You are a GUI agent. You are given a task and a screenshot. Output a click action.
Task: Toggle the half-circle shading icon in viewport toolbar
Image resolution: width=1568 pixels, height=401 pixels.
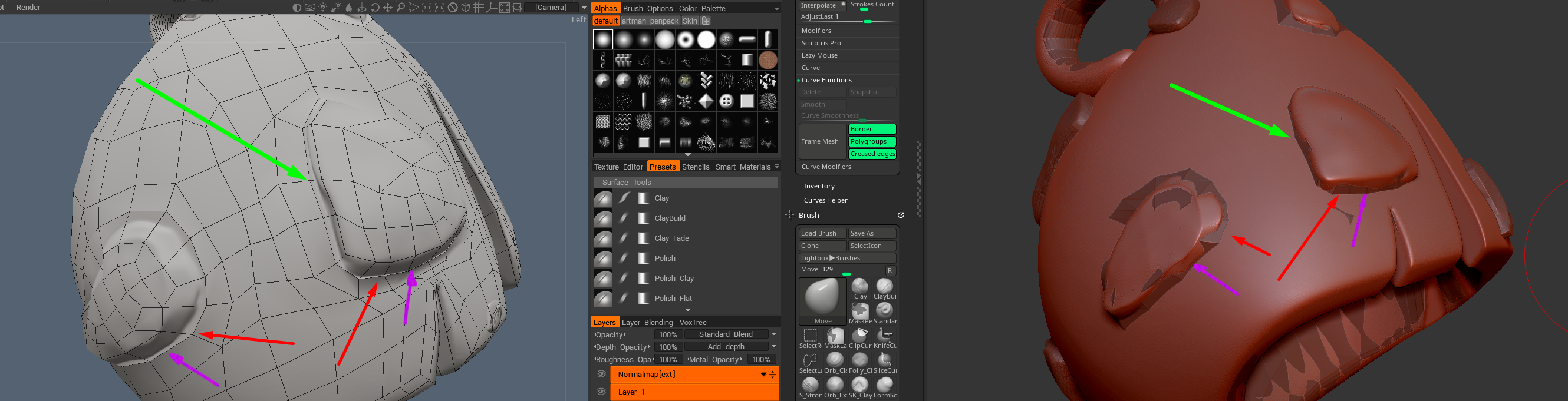[297, 8]
